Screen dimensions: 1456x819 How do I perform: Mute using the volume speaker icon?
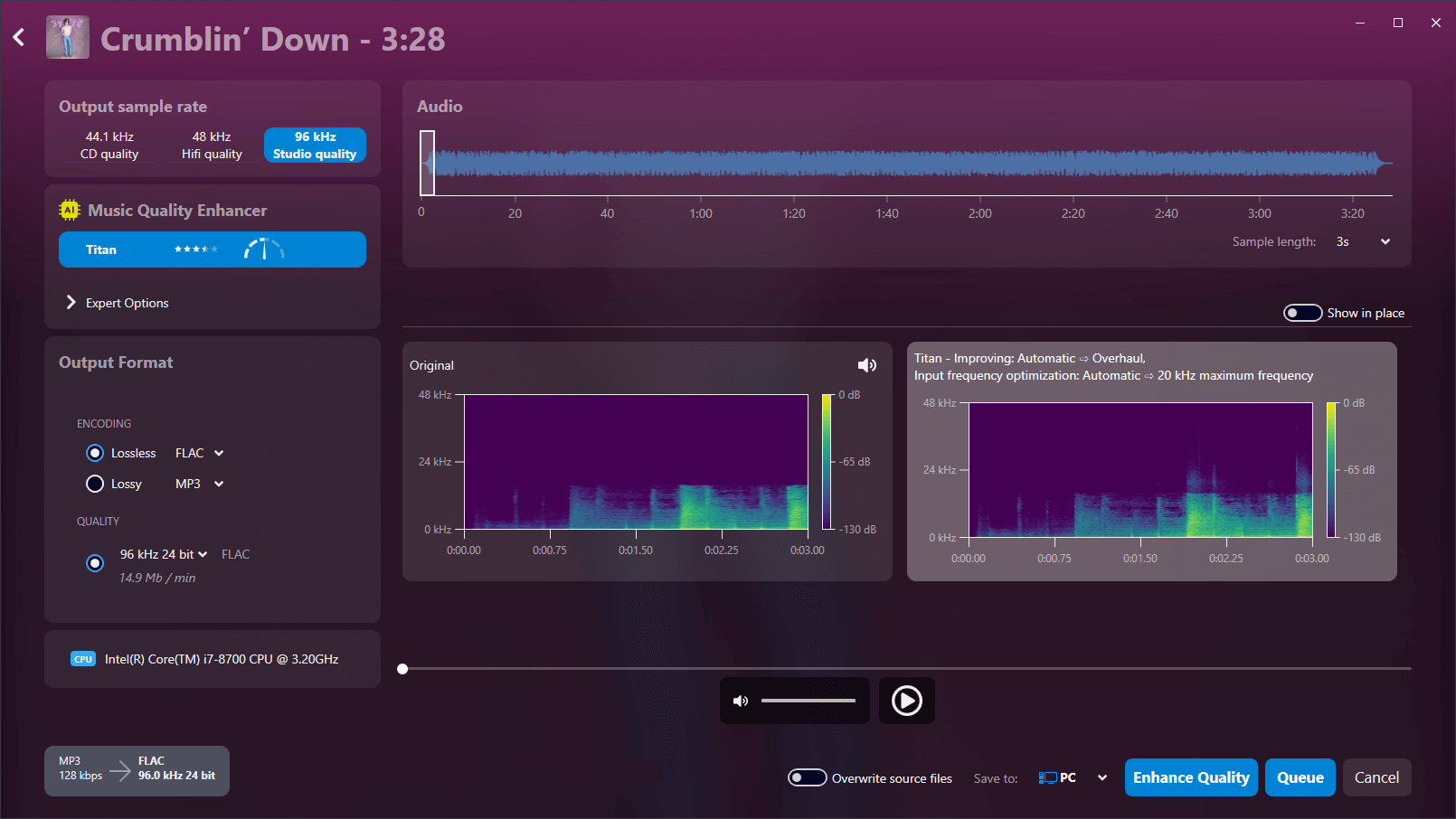click(x=741, y=701)
